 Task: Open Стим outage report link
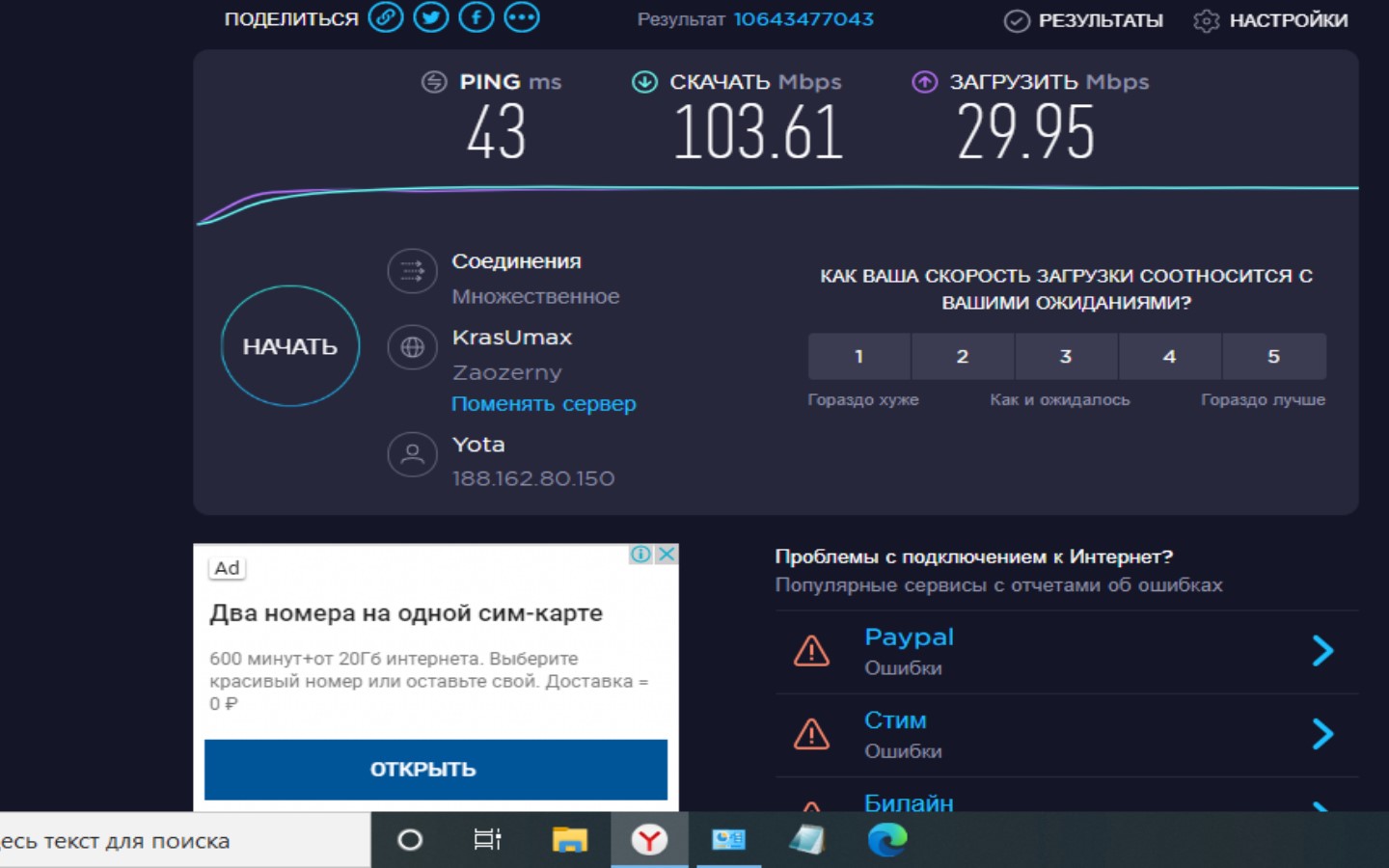point(895,720)
